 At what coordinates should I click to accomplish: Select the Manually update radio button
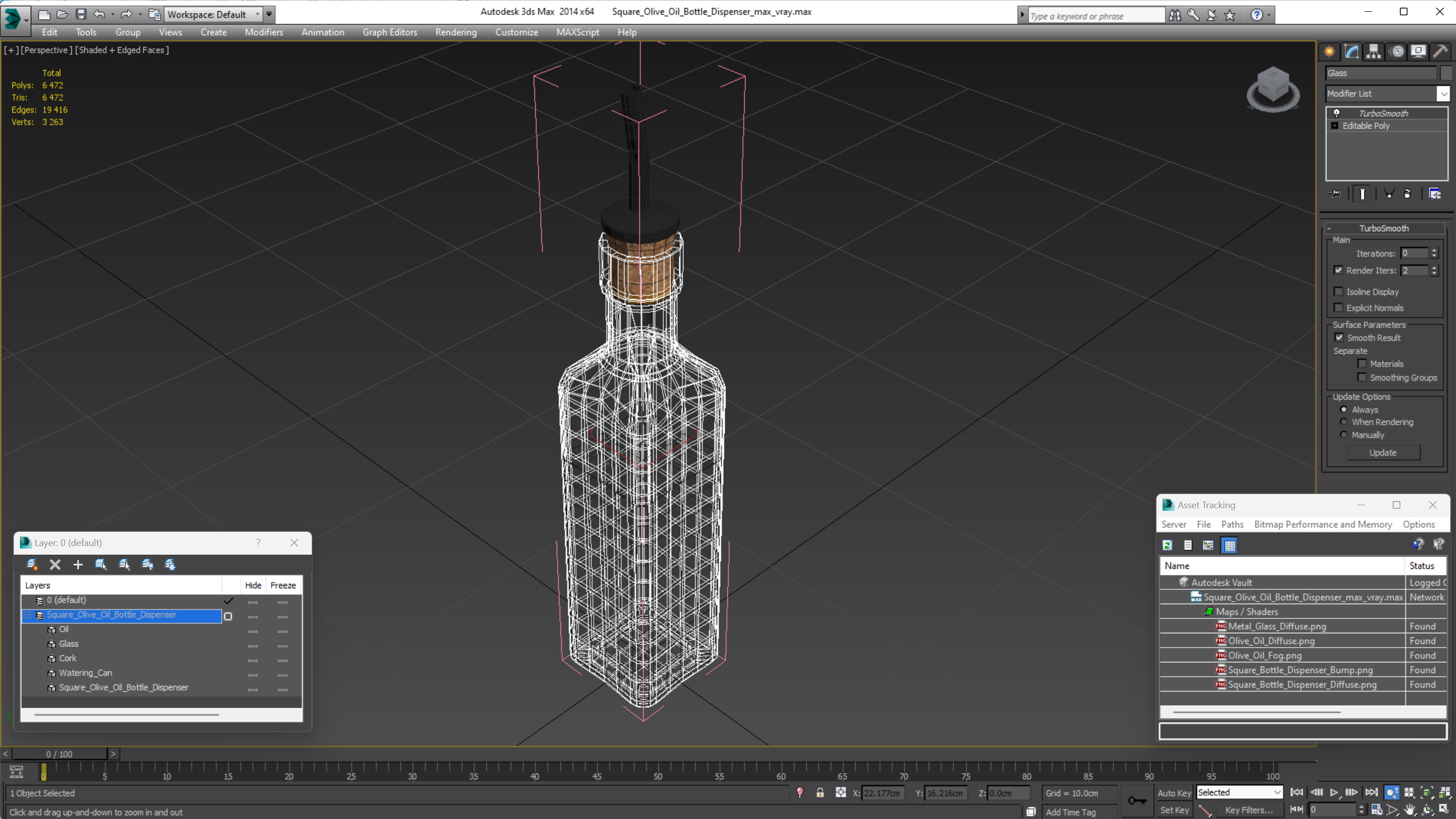coord(1344,435)
